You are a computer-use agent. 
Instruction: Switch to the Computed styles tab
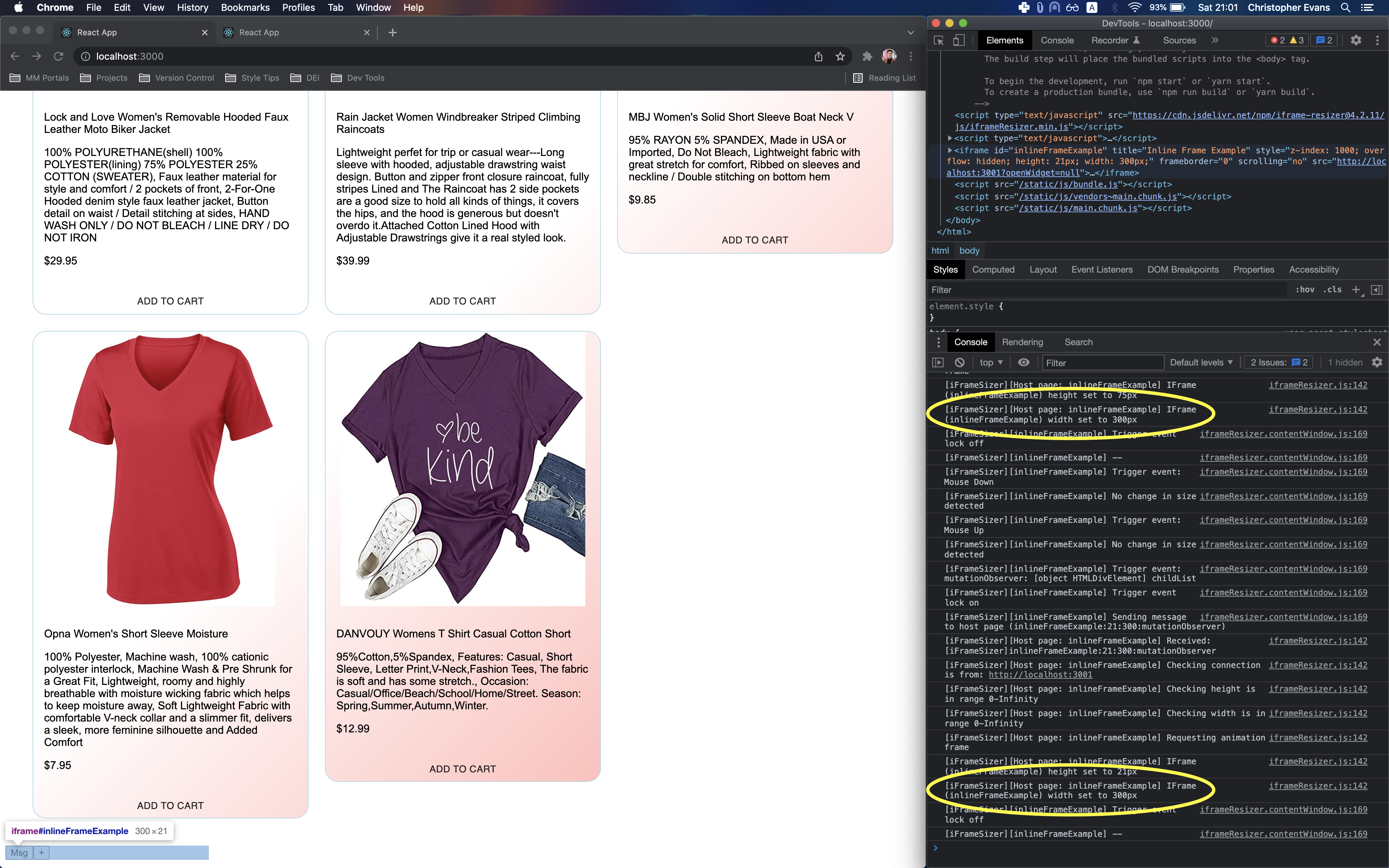pyautogui.click(x=993, y=269)
